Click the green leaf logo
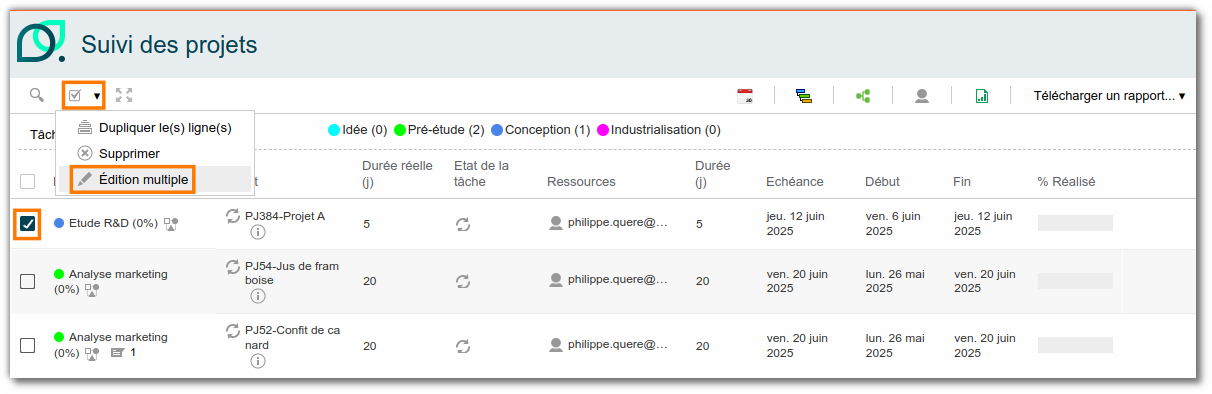Image resolution: width=1212 pixels, height=394 pixels. (x=41, y=42)
